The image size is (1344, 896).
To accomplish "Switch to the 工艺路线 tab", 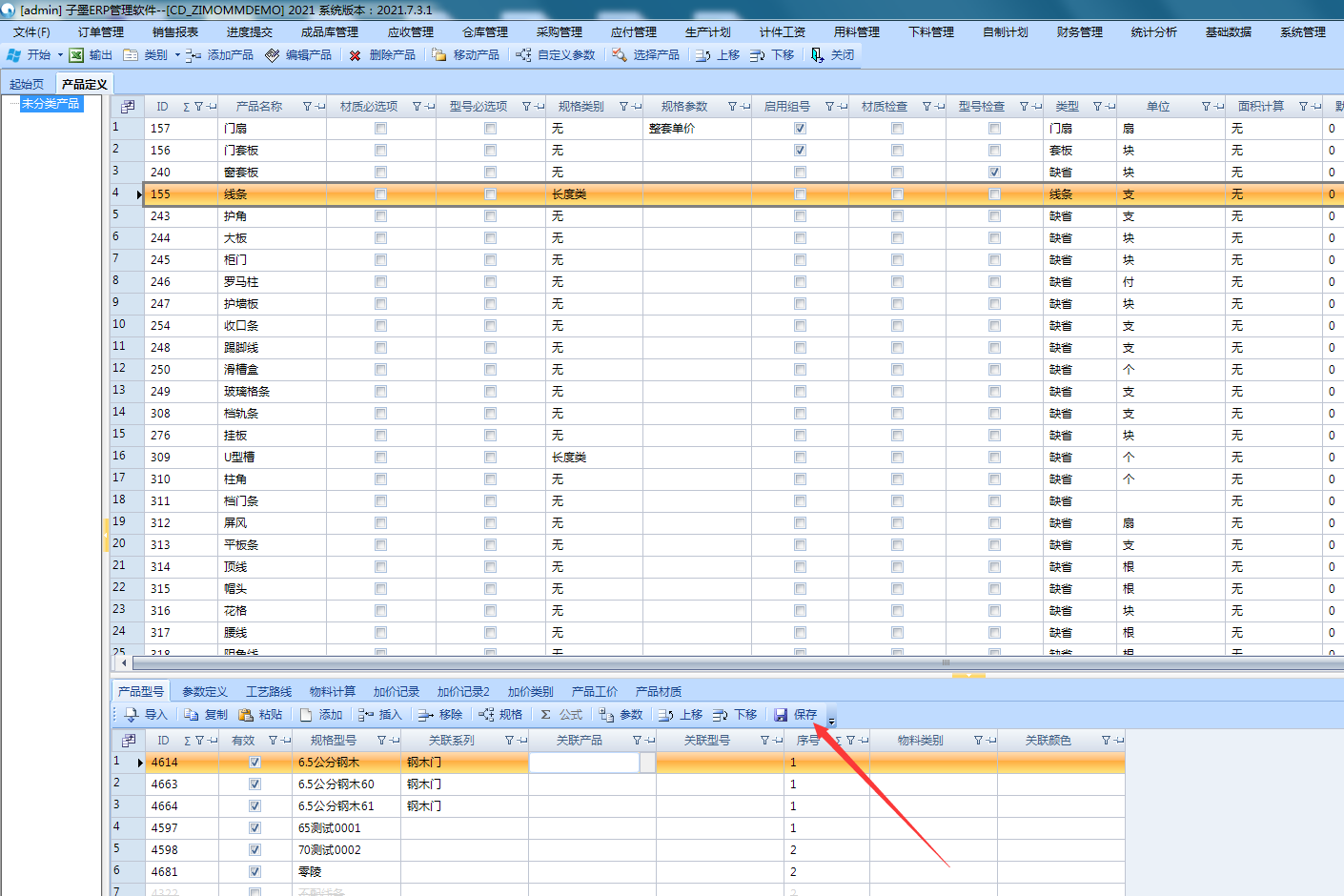I will [x=268, y=691].
